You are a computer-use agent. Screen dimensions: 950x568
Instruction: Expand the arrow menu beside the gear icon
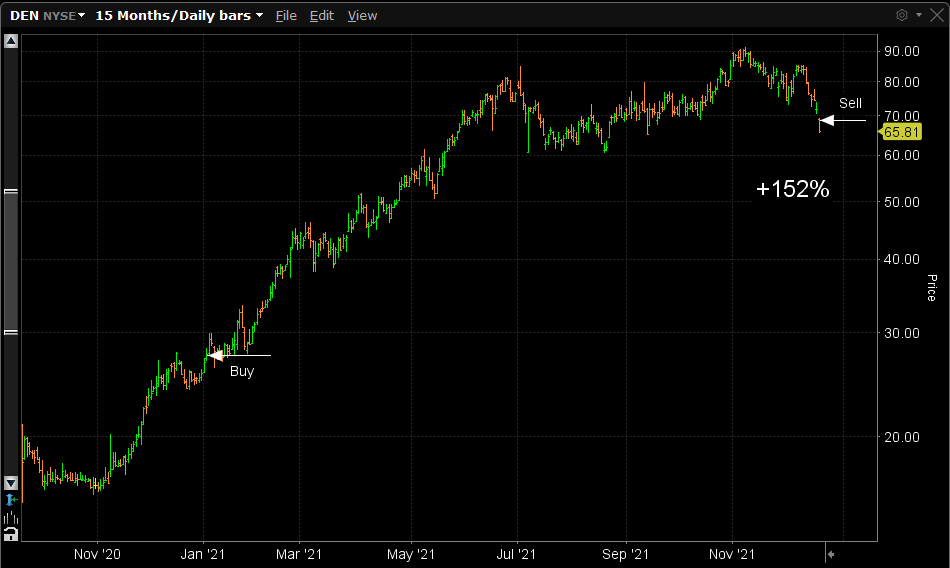(918, 15)
